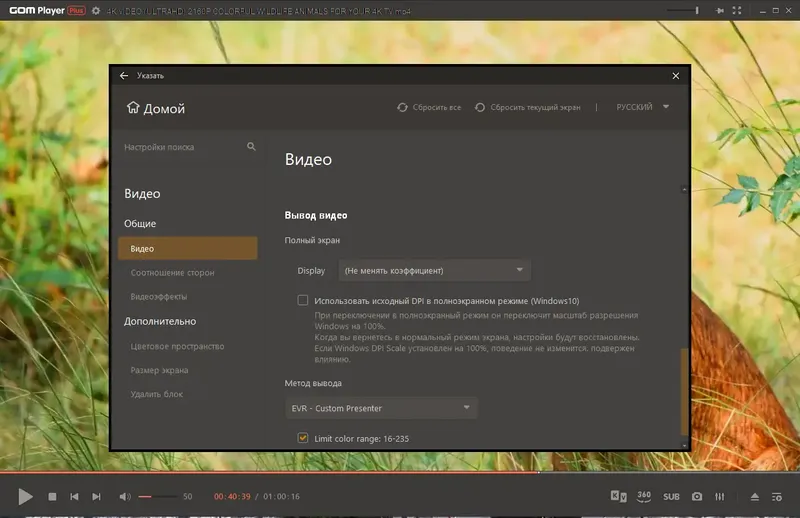Skip to the next track

click(x=96, y=497)
